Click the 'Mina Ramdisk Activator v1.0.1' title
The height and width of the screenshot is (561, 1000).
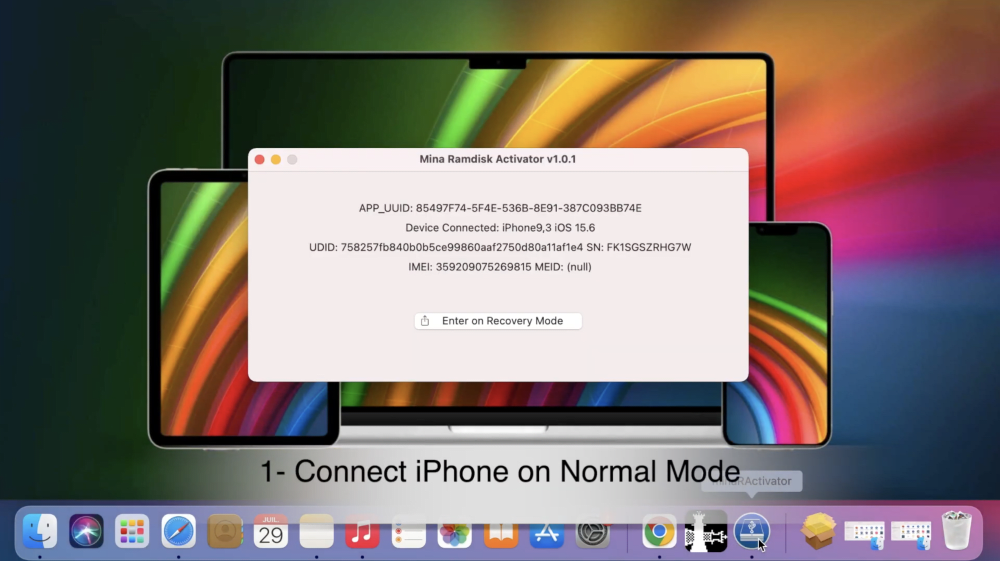(497, 159)
